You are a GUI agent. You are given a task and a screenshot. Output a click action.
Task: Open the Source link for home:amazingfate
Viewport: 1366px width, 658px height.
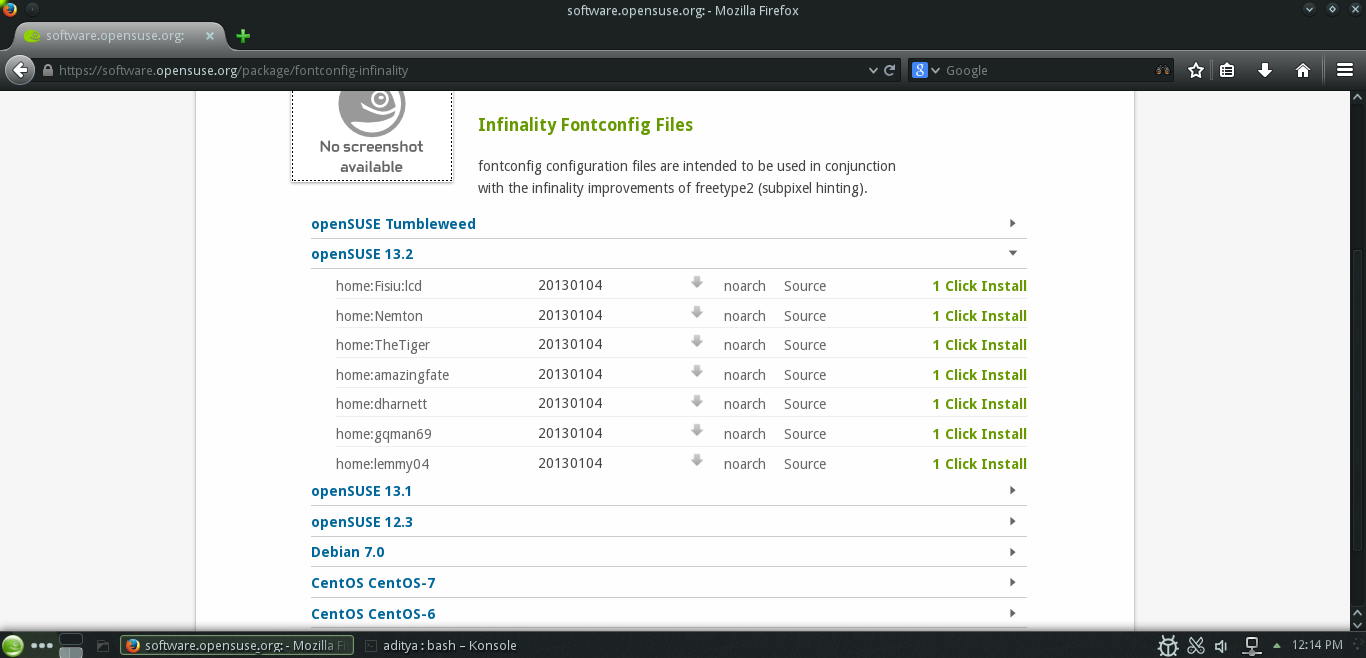(x=805, y=375)
